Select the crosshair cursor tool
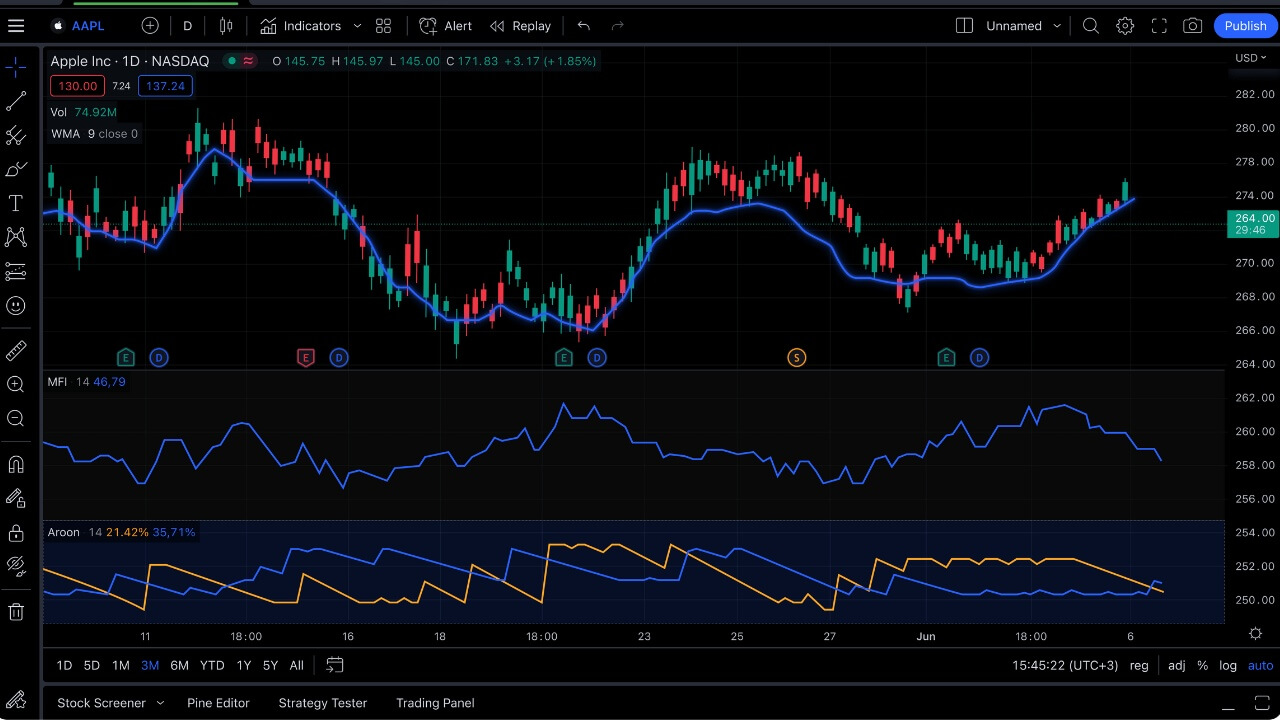 [16, 67]
